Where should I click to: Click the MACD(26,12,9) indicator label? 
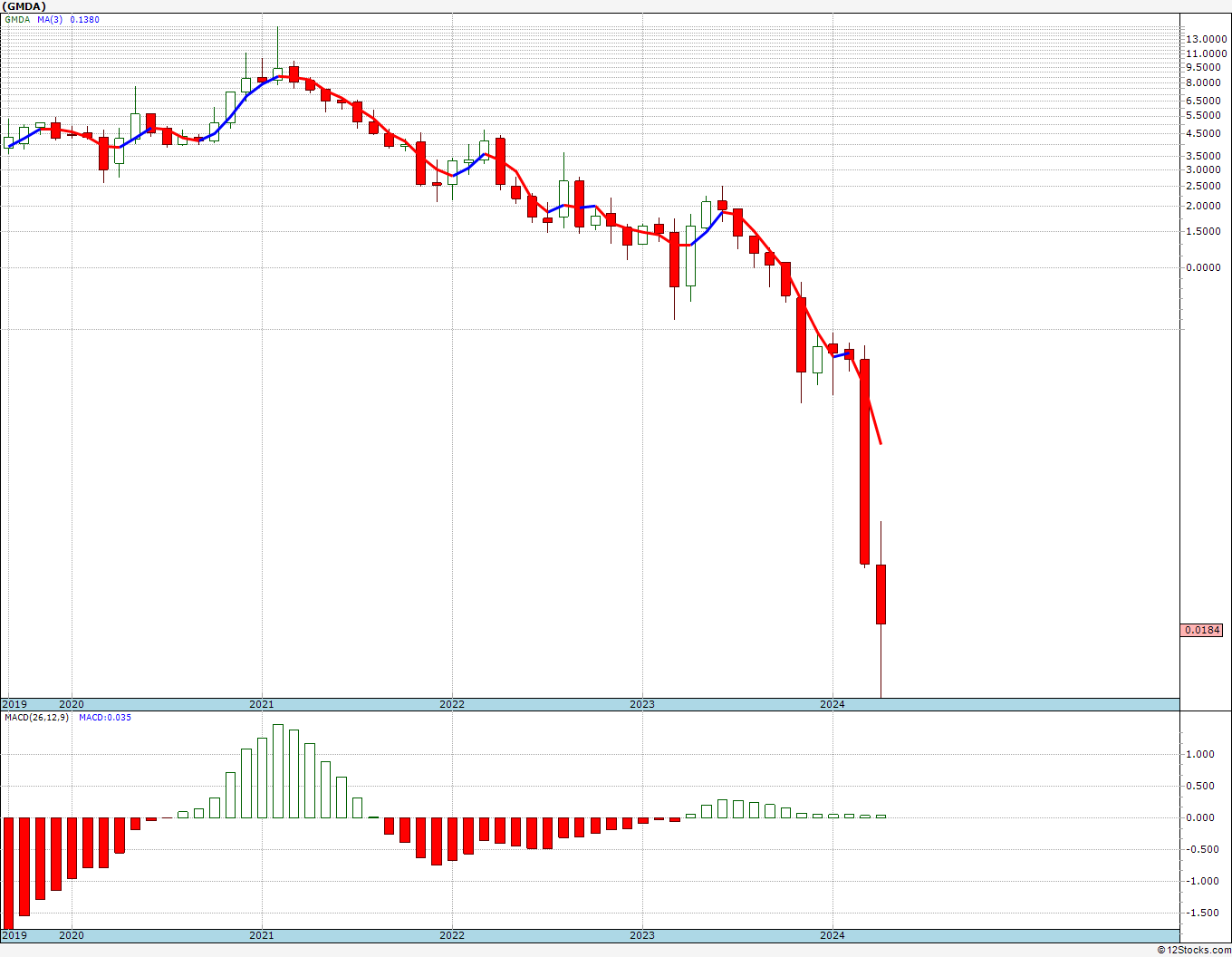[36, 718]
